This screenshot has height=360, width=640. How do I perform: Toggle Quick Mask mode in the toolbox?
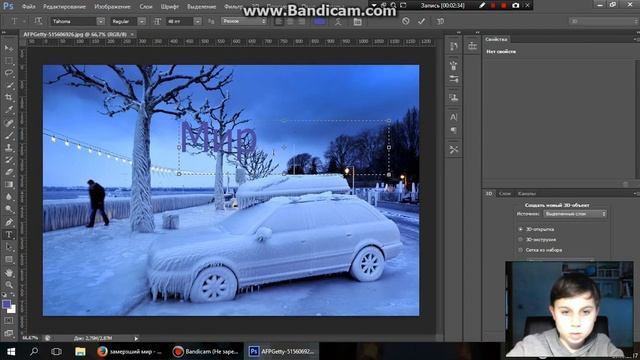[x=9, y=321]
